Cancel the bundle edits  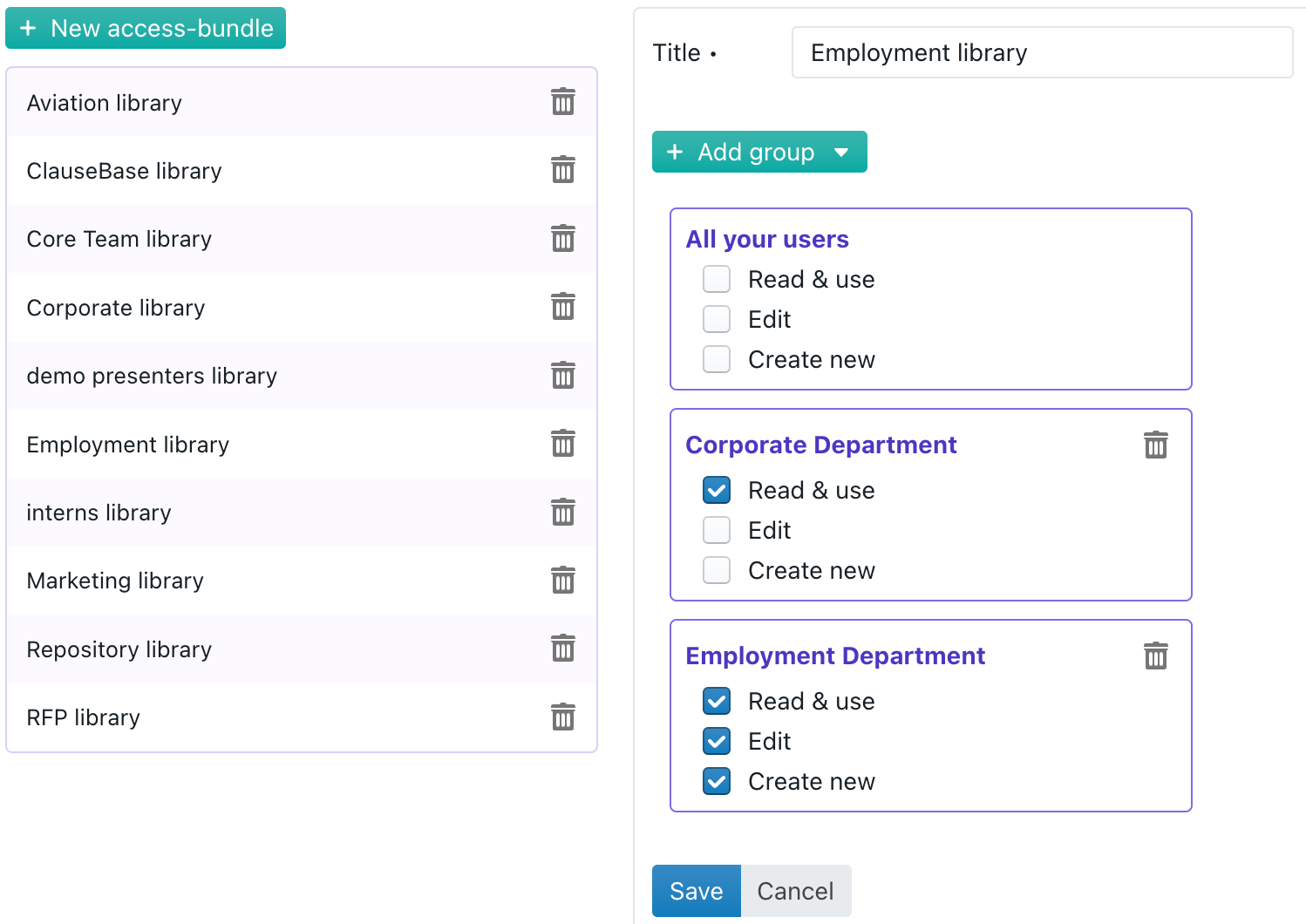pos(795,891)
